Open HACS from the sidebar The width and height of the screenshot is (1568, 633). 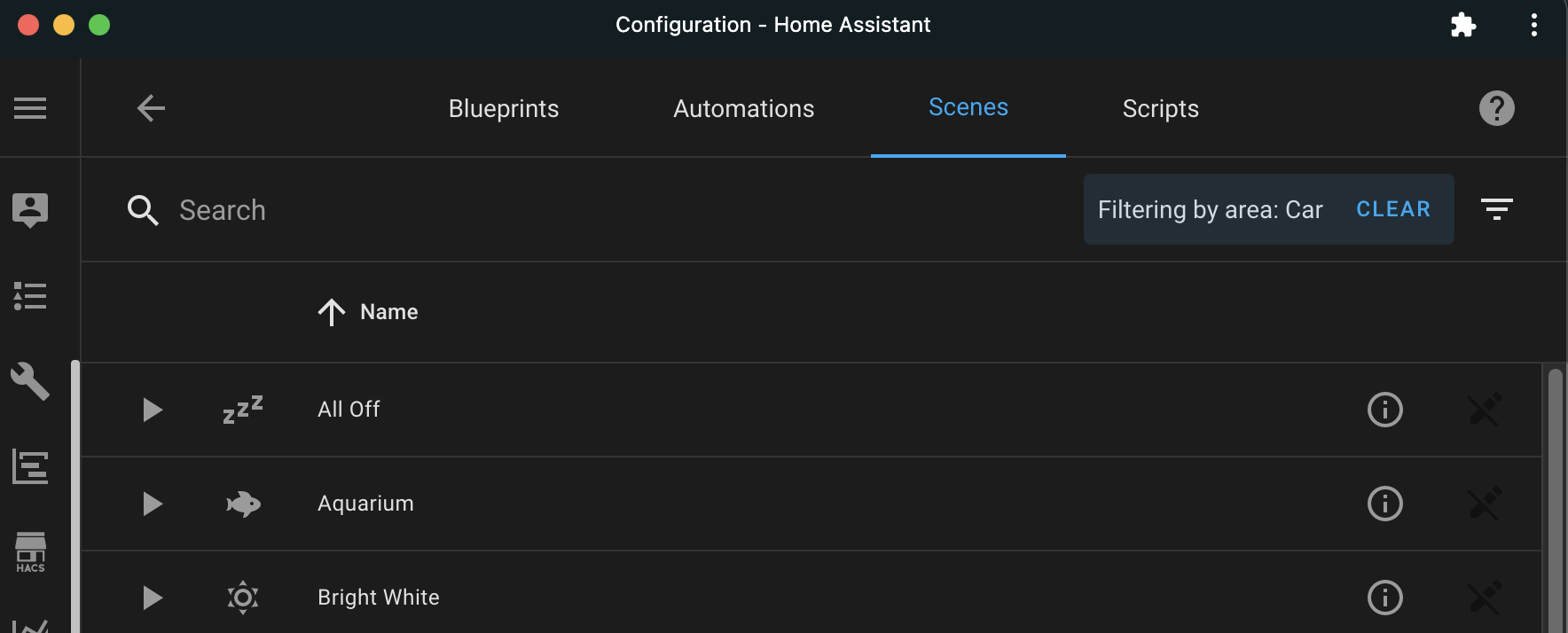(x=30, y=551)
